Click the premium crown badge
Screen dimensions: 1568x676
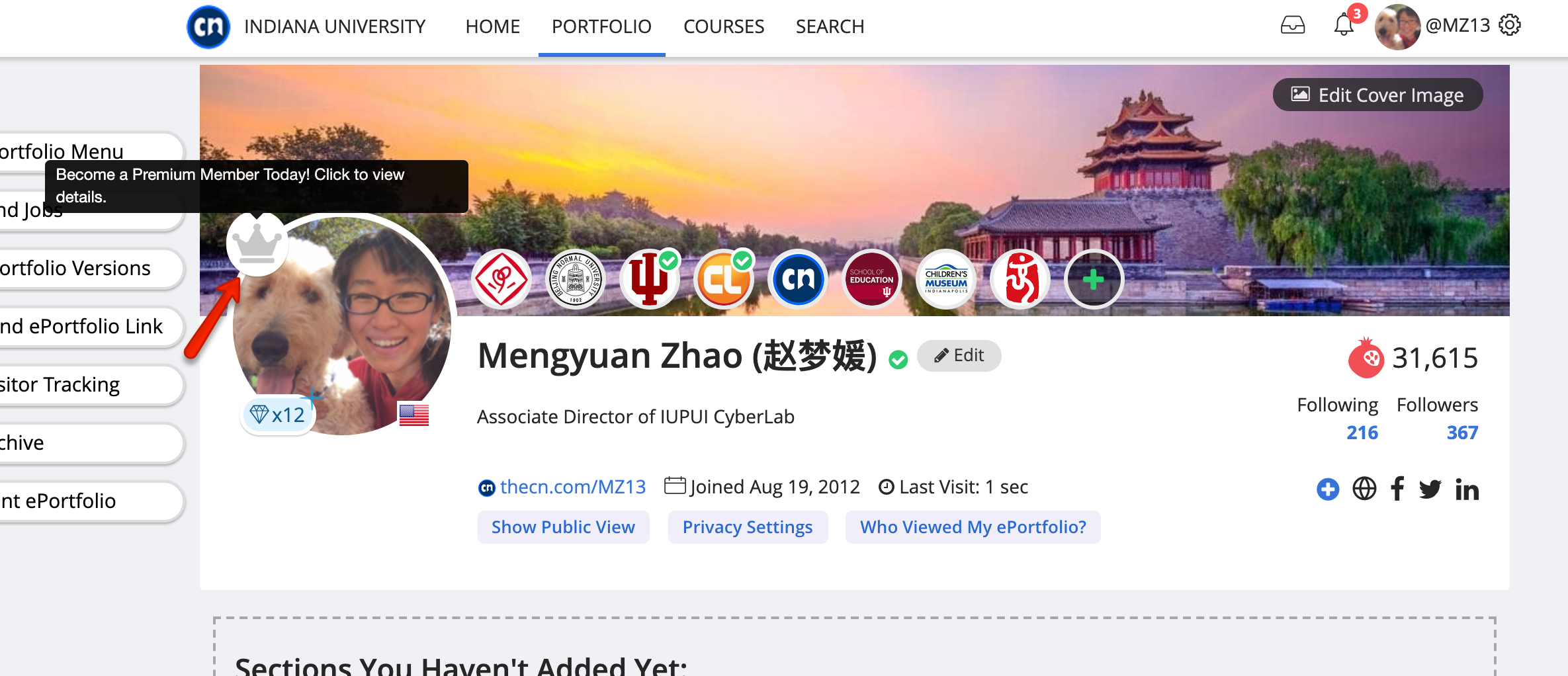coord(257,243)
